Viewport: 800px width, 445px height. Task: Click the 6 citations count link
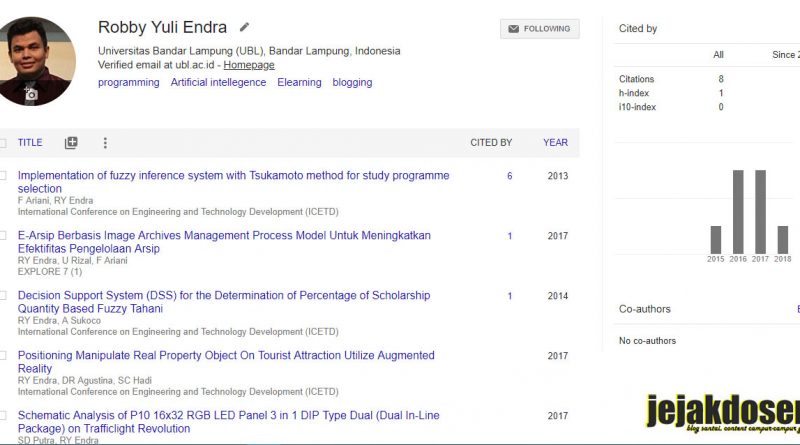509,176
